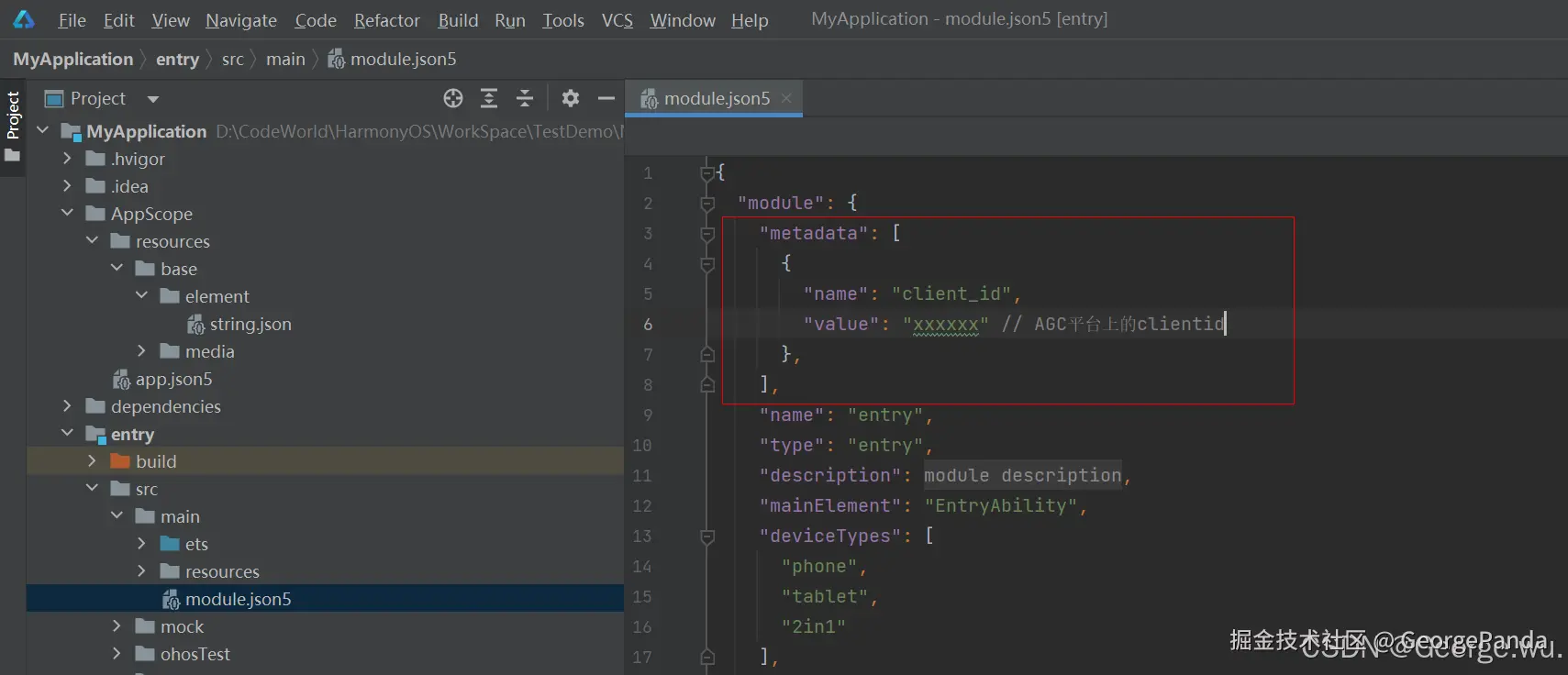Open the VCS menu
Viewport: 1568px width, 675px height.
click(617, 20)
